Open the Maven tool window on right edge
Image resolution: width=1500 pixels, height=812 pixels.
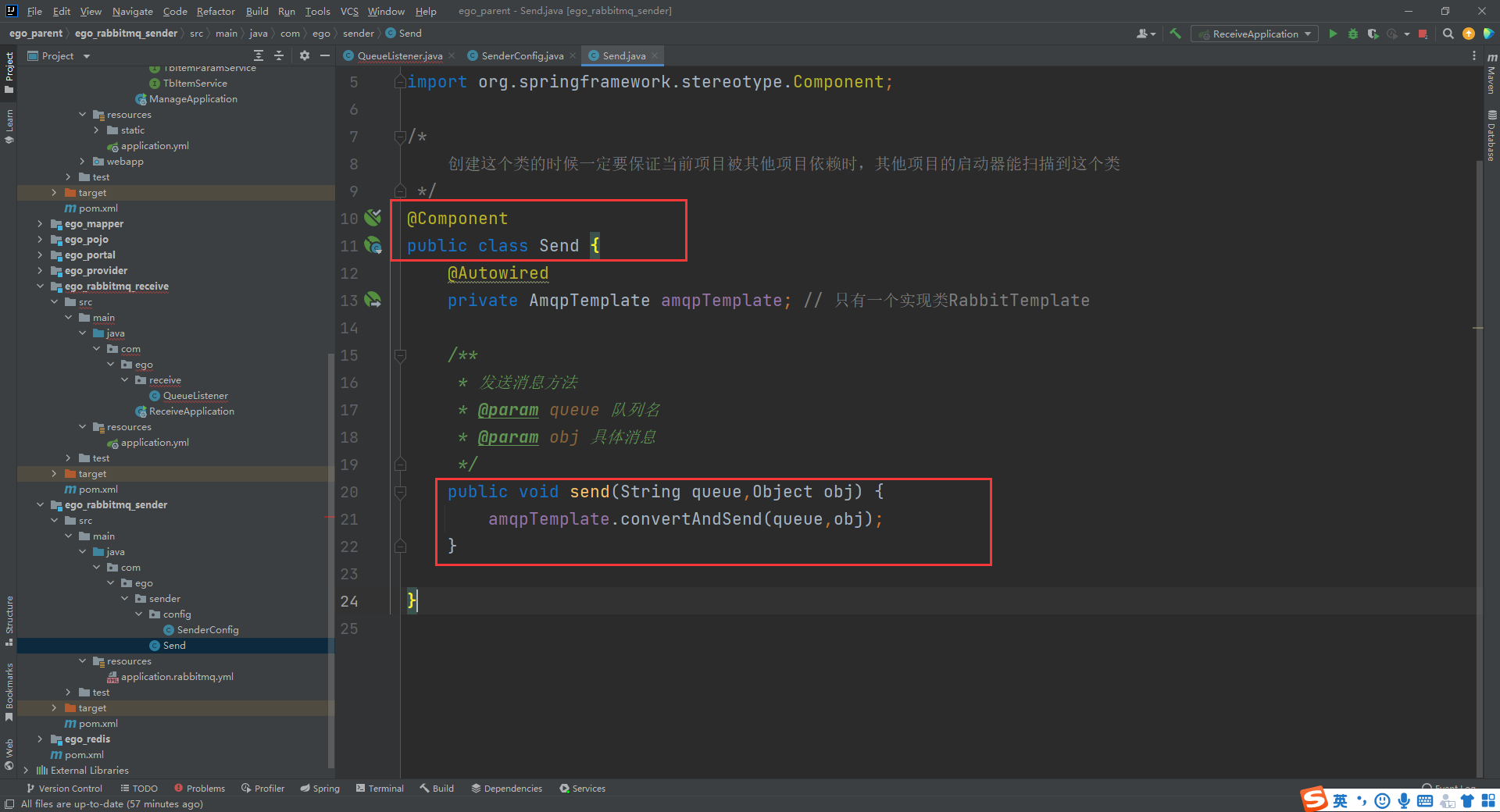[x=1491, y=73]
